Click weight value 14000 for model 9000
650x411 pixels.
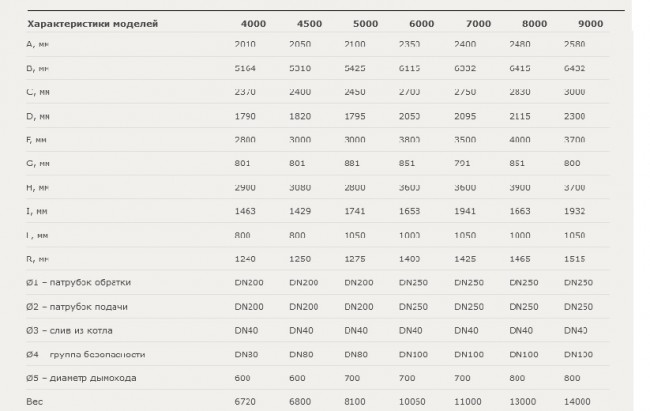coord(577,401)
